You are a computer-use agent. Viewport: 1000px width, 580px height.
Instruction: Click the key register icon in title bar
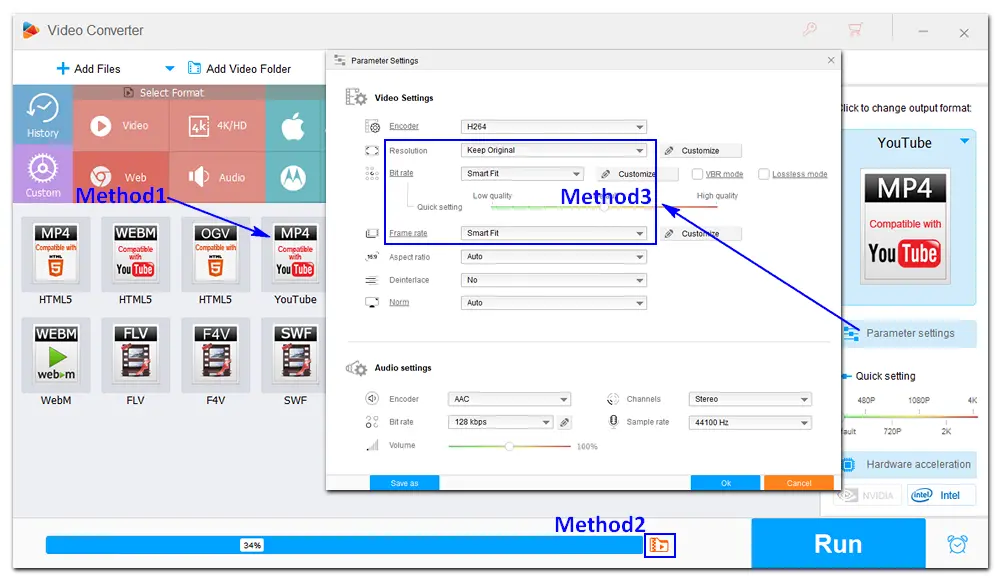[809, 29]
